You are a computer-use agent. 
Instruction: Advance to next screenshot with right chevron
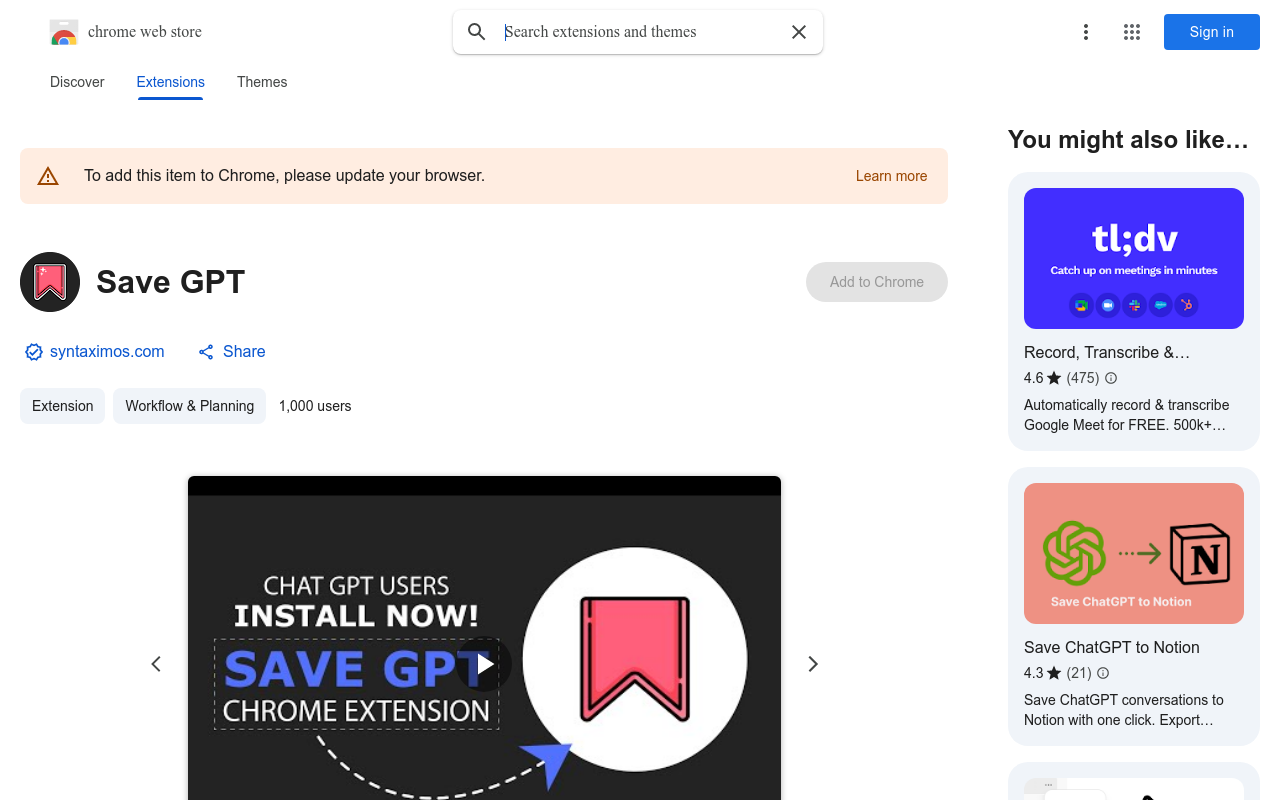click(x=813, y=664)
